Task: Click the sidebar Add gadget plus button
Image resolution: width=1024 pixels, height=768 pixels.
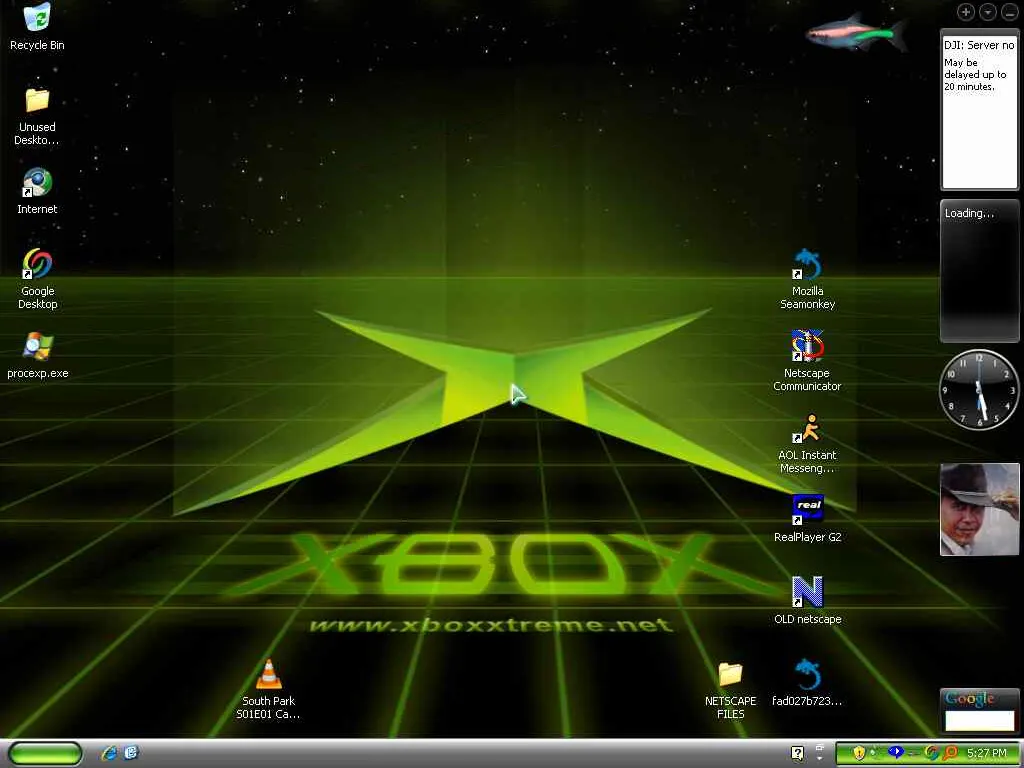Action: click(966, 12)
